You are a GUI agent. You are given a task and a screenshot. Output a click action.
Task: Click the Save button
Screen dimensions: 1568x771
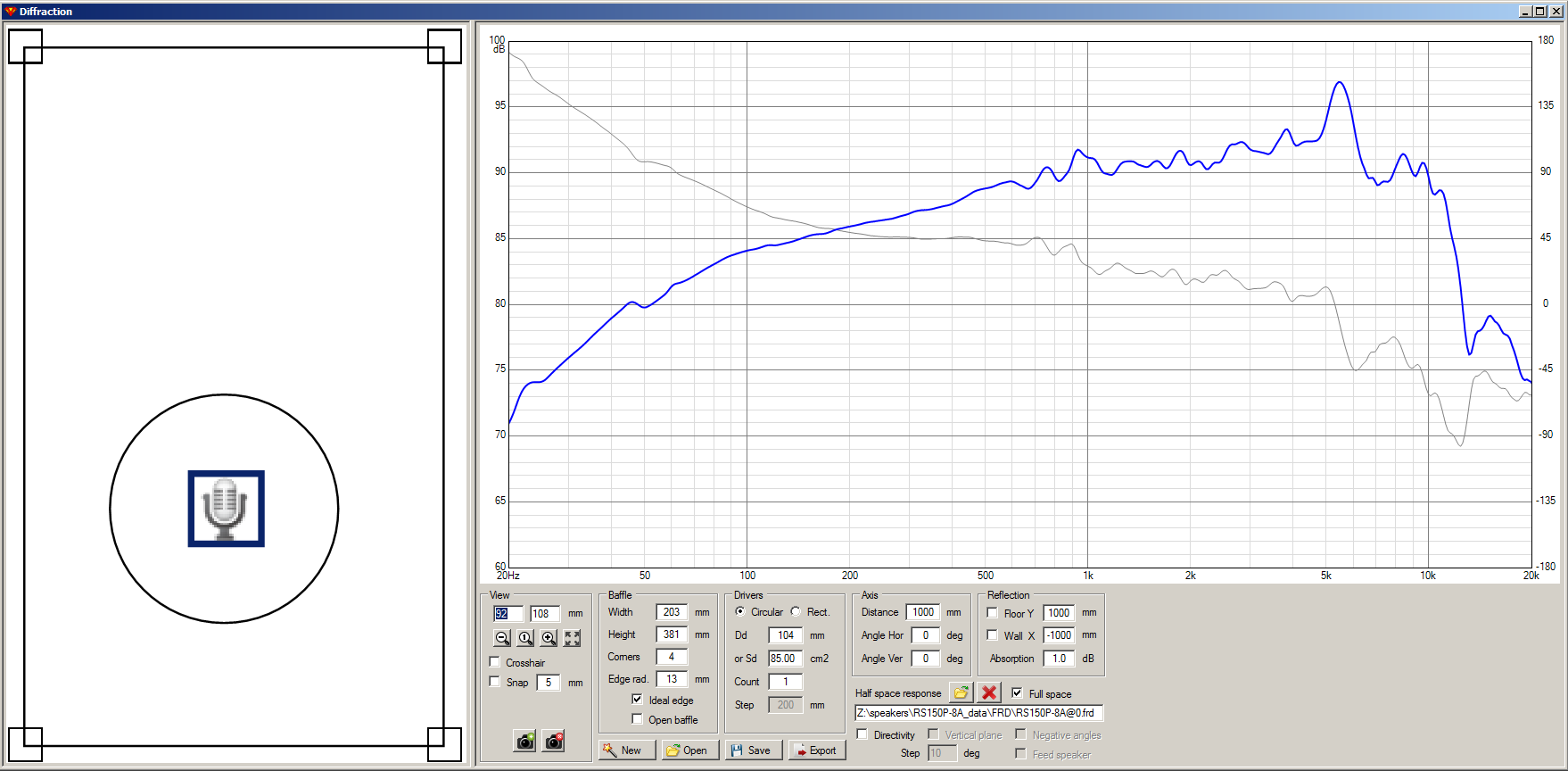pyautogui.click(x=755, y=750)
